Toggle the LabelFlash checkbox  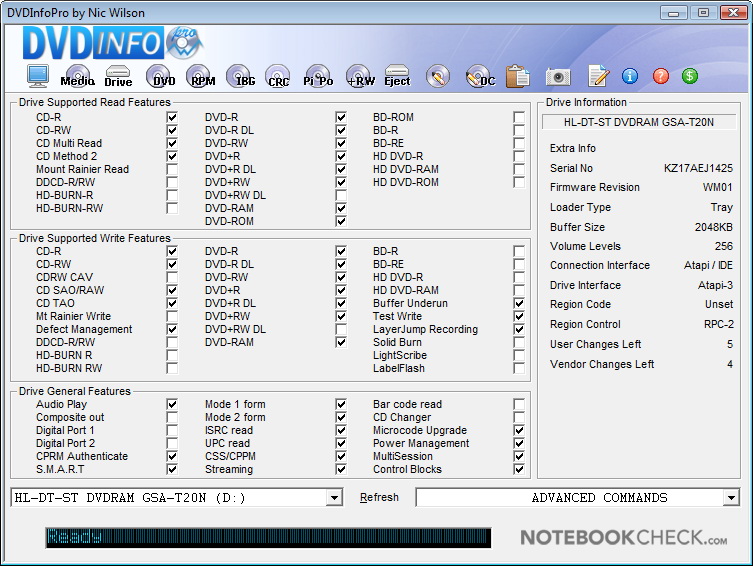click(519, 368)
